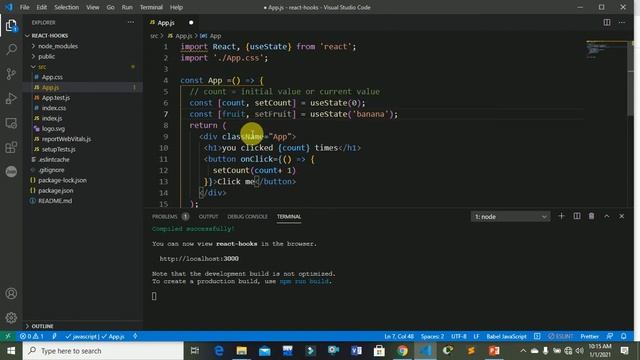
Task: Open Explorer panel more actions ellipsis
Action: point(131,22)
